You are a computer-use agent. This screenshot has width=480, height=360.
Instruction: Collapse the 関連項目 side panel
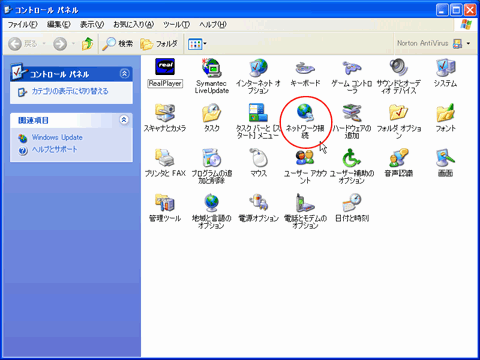pos(124,120)
